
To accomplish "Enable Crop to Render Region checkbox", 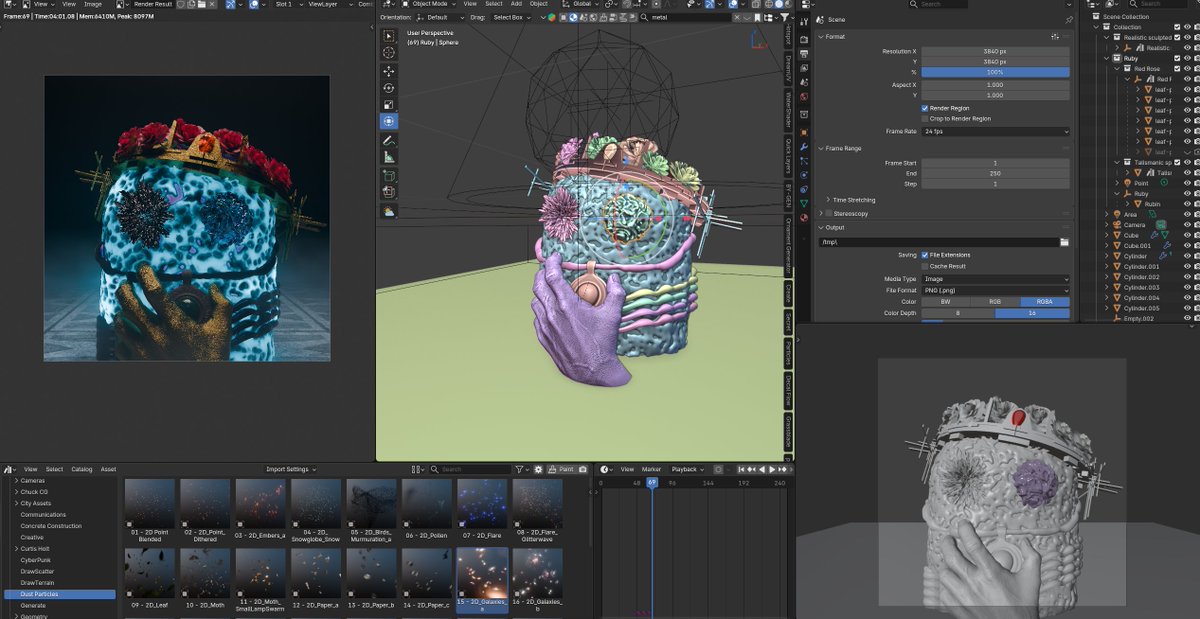I will coord(925,118).
